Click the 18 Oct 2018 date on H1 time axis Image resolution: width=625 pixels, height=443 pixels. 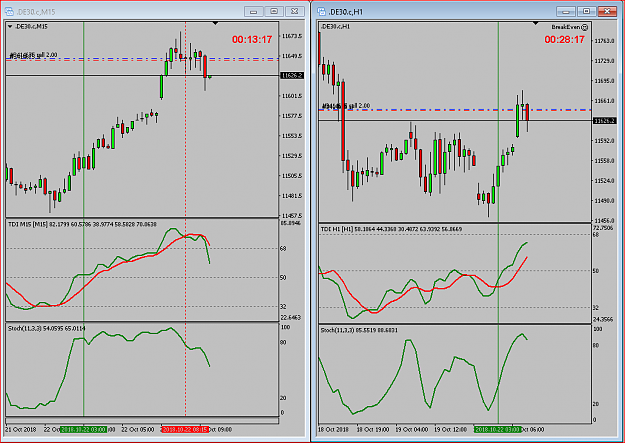[x=334, y=430]
